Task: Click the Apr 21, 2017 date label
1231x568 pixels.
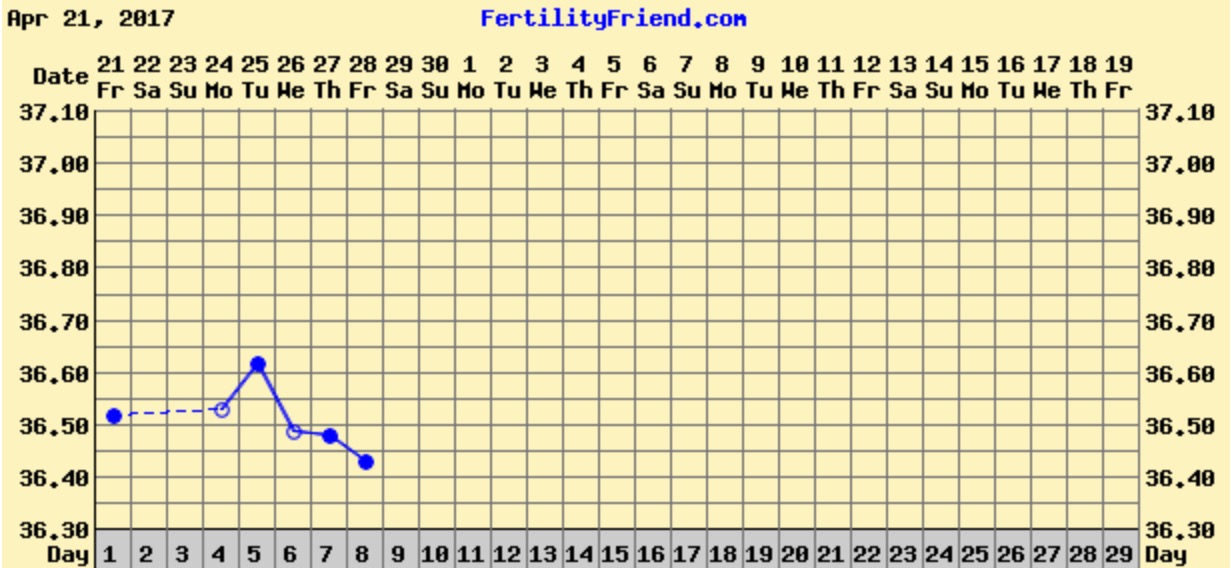Action: tap(91, 19)
